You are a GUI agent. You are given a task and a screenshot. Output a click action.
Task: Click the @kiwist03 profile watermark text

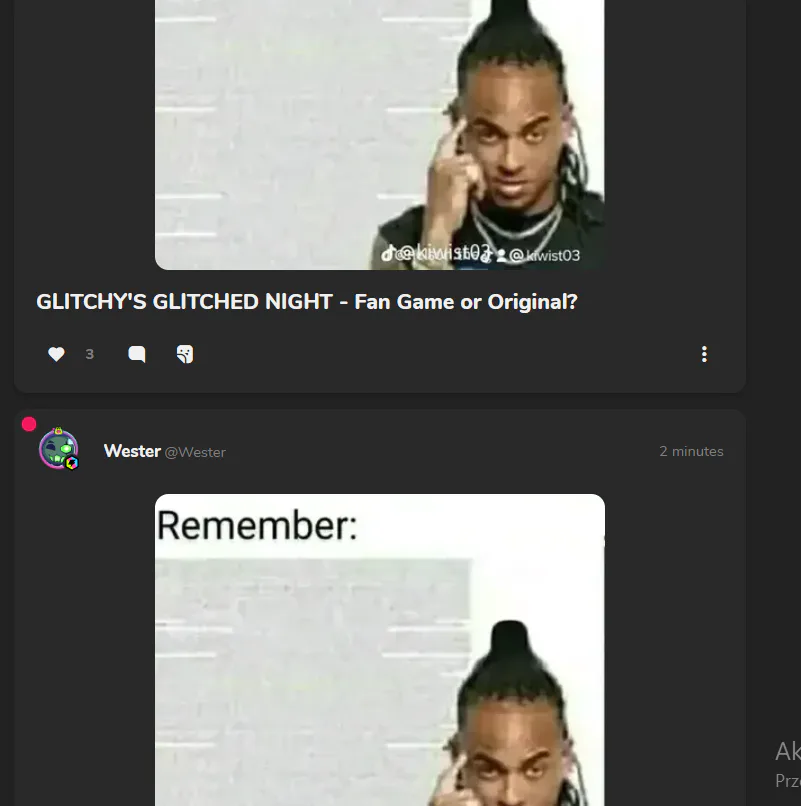(544, 255)
